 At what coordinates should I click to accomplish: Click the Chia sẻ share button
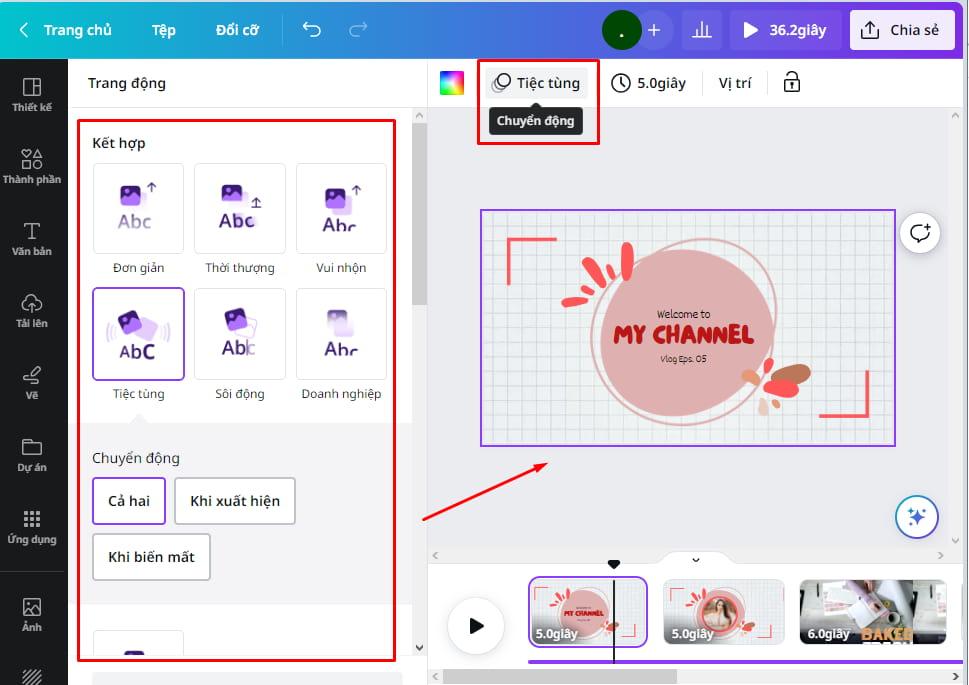click(902, 30)
